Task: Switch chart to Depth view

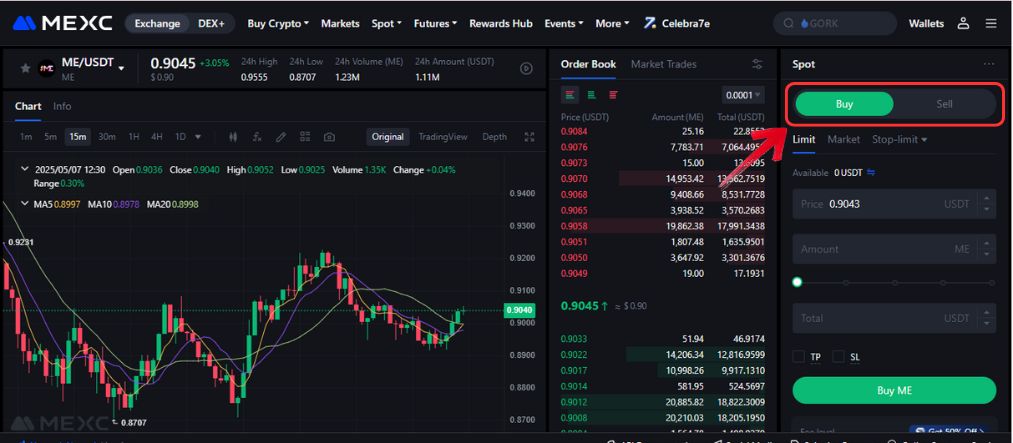Action: [494, 137]
